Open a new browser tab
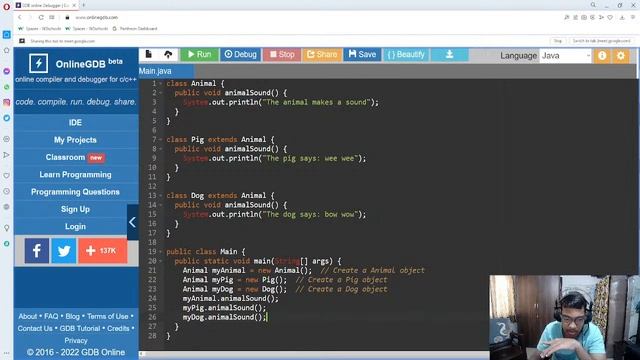Viewport: 640px width, 360px height. (x=84, y=5)
